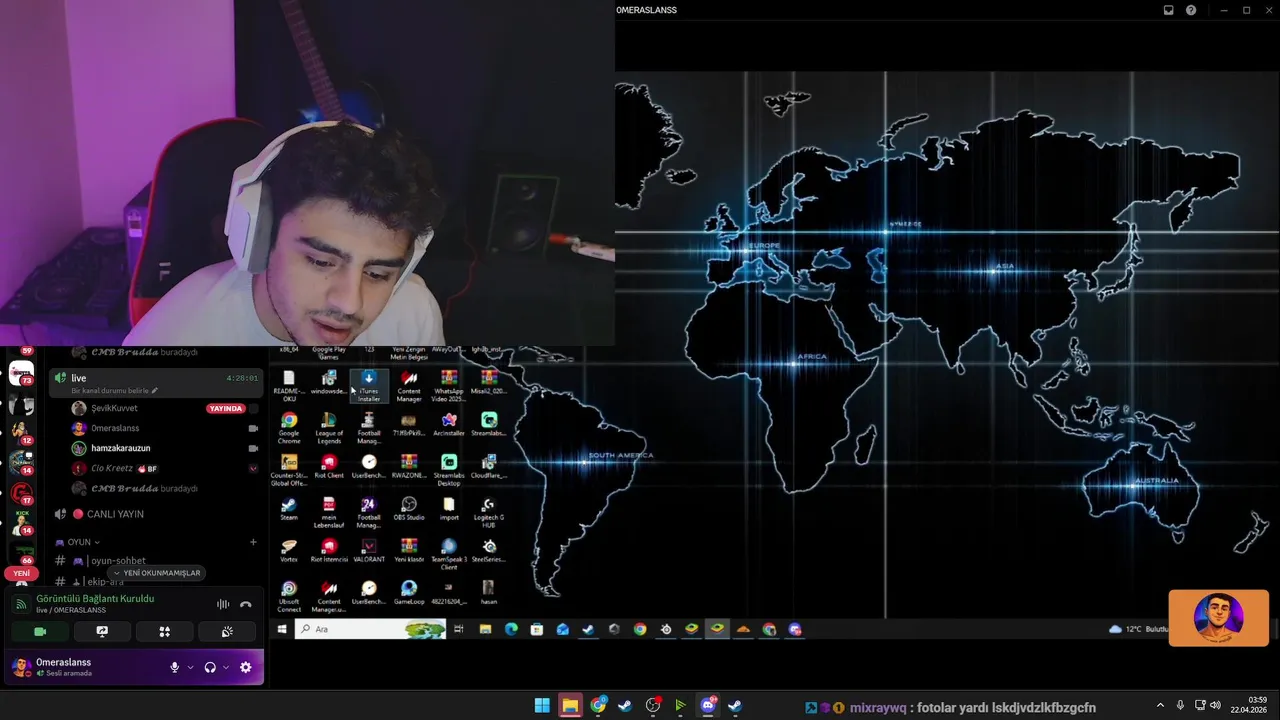Click the streamer avatar overlay thumbnail
This screenshot has width=1280, height=720.
(x=1218, y=618)
